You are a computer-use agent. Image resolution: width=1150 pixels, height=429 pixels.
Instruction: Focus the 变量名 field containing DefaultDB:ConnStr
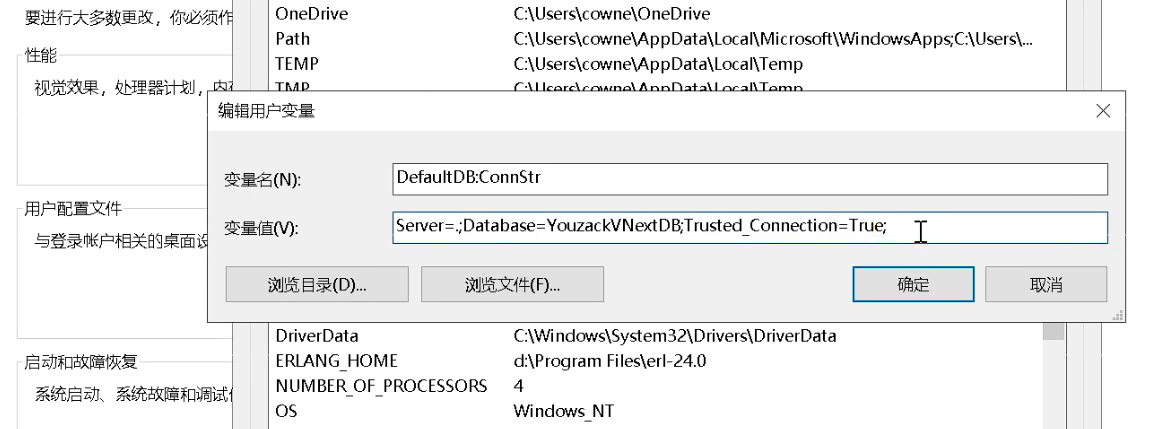[750, 179]
